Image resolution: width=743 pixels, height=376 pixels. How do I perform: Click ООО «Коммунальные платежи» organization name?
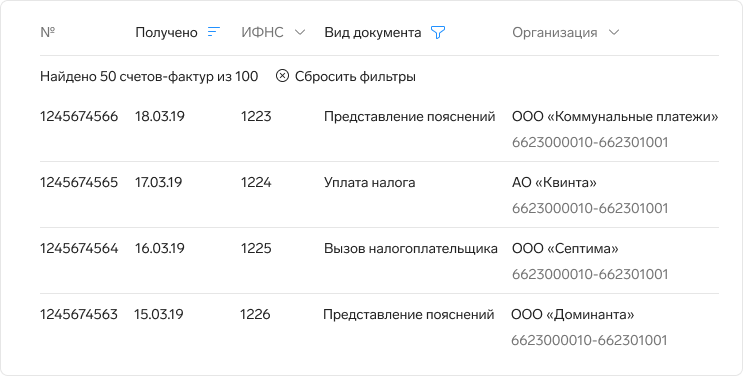click(x=615, y=116)
